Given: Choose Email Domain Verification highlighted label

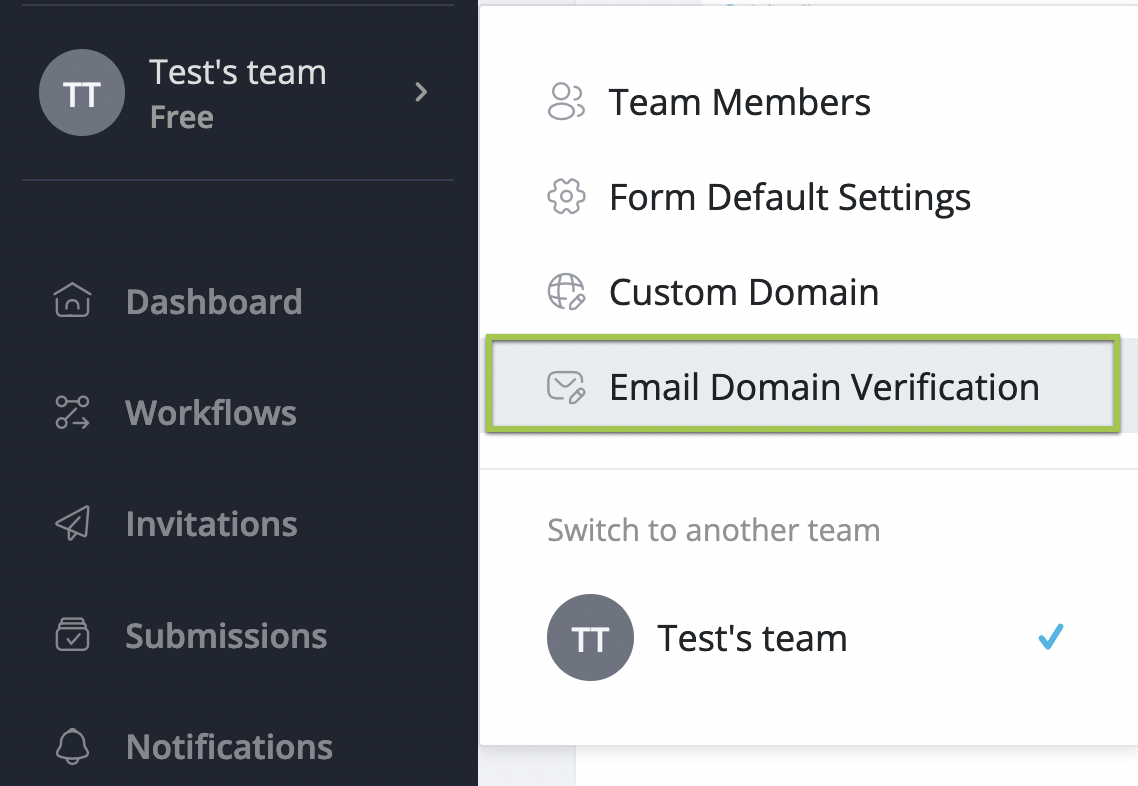Looking at the screenshot, I should coord(823,387).
